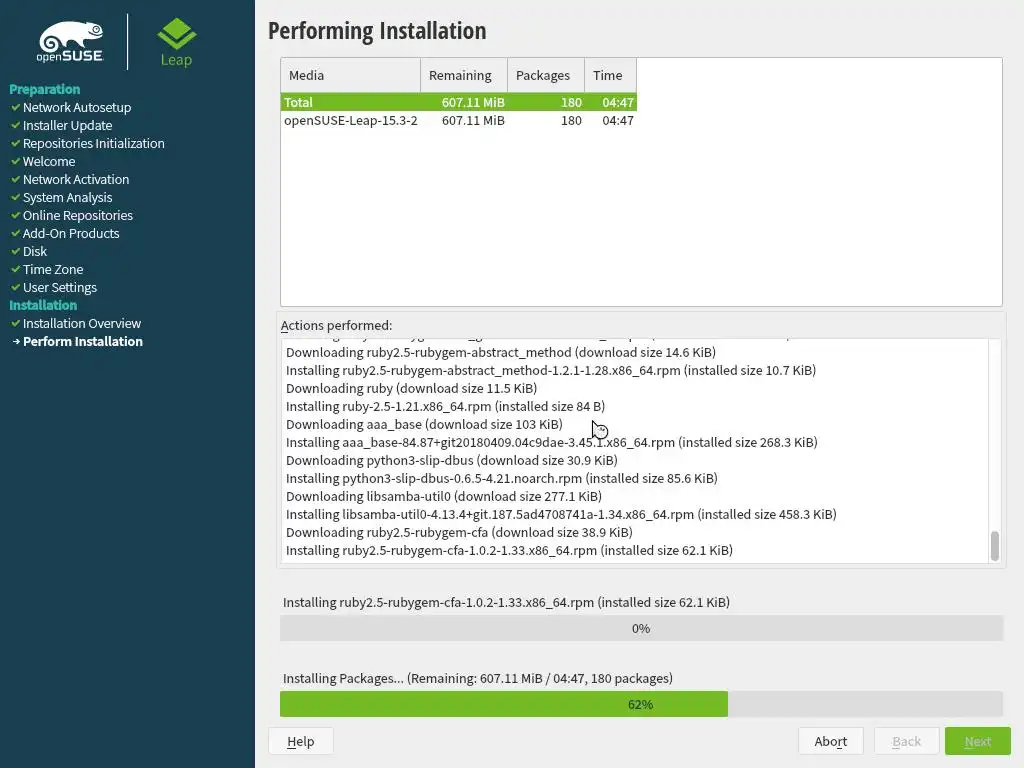Click the Leap logo icon
1024x768 pixels.
[176, 34]
